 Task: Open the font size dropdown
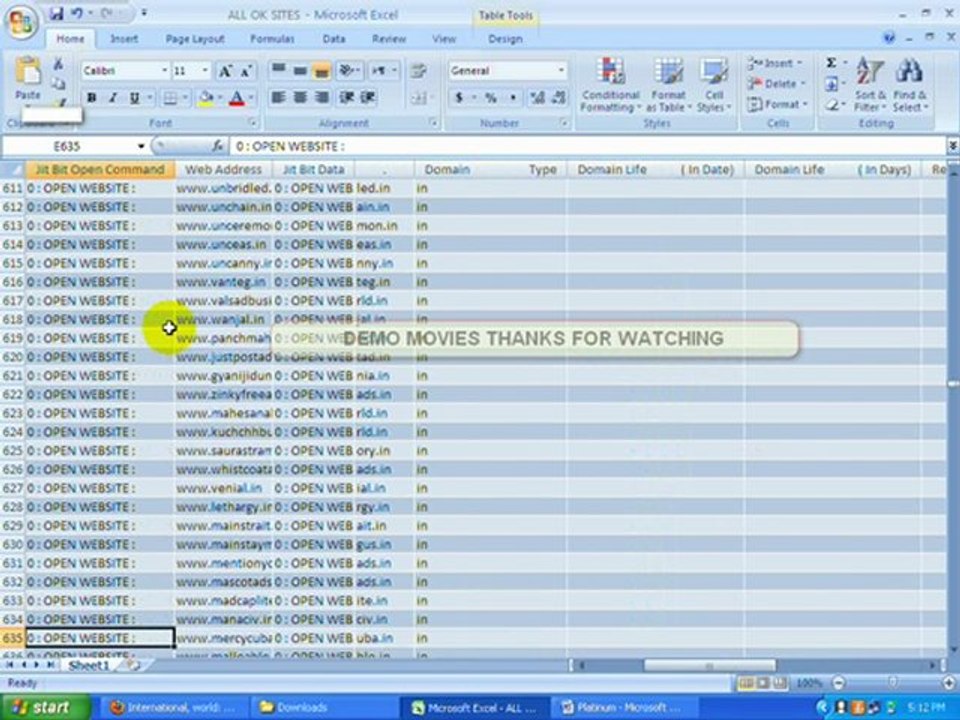click(205, 71)
